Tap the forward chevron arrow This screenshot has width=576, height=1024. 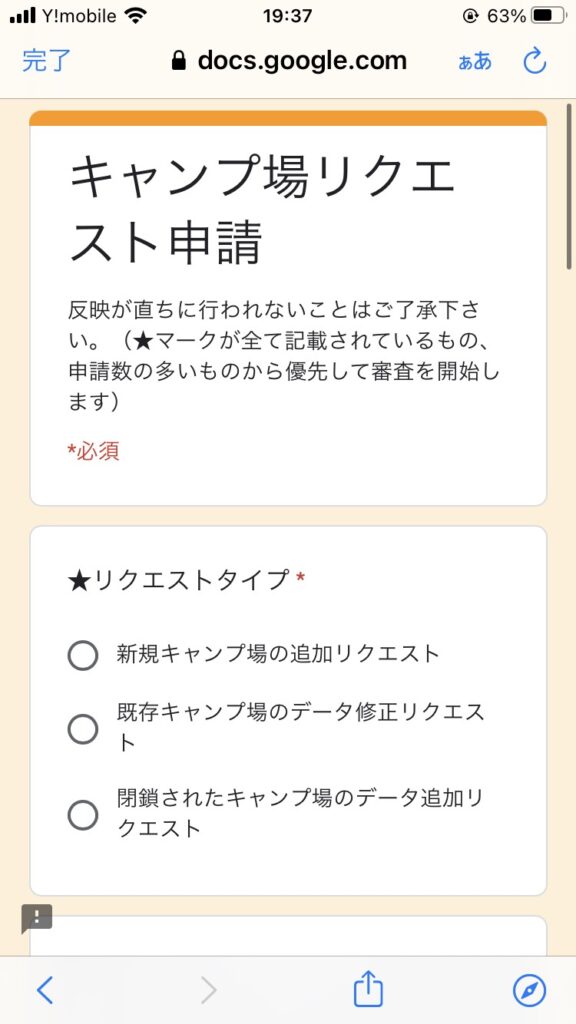point(208,991)
